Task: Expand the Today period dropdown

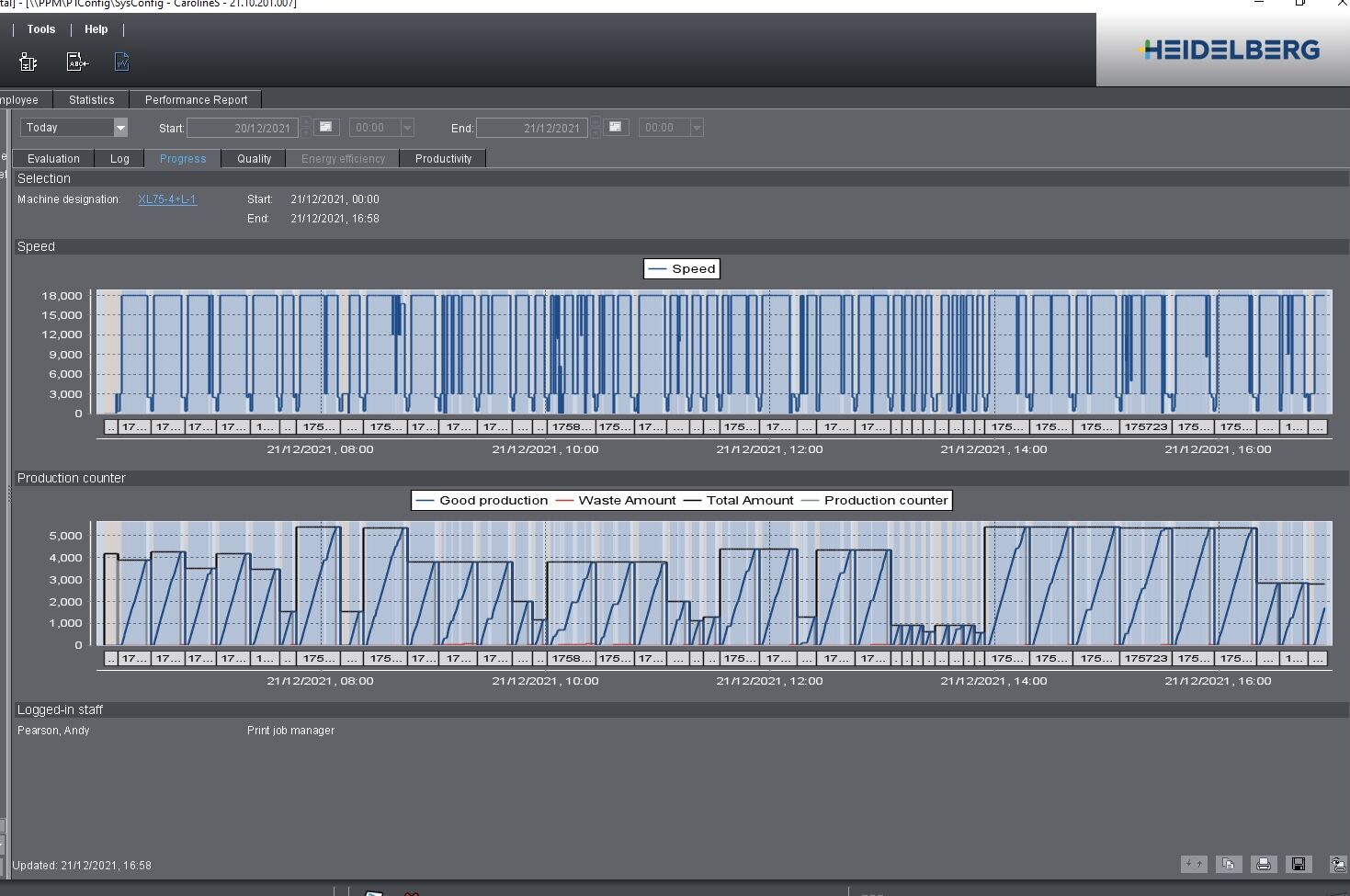Action: (119, 128)
